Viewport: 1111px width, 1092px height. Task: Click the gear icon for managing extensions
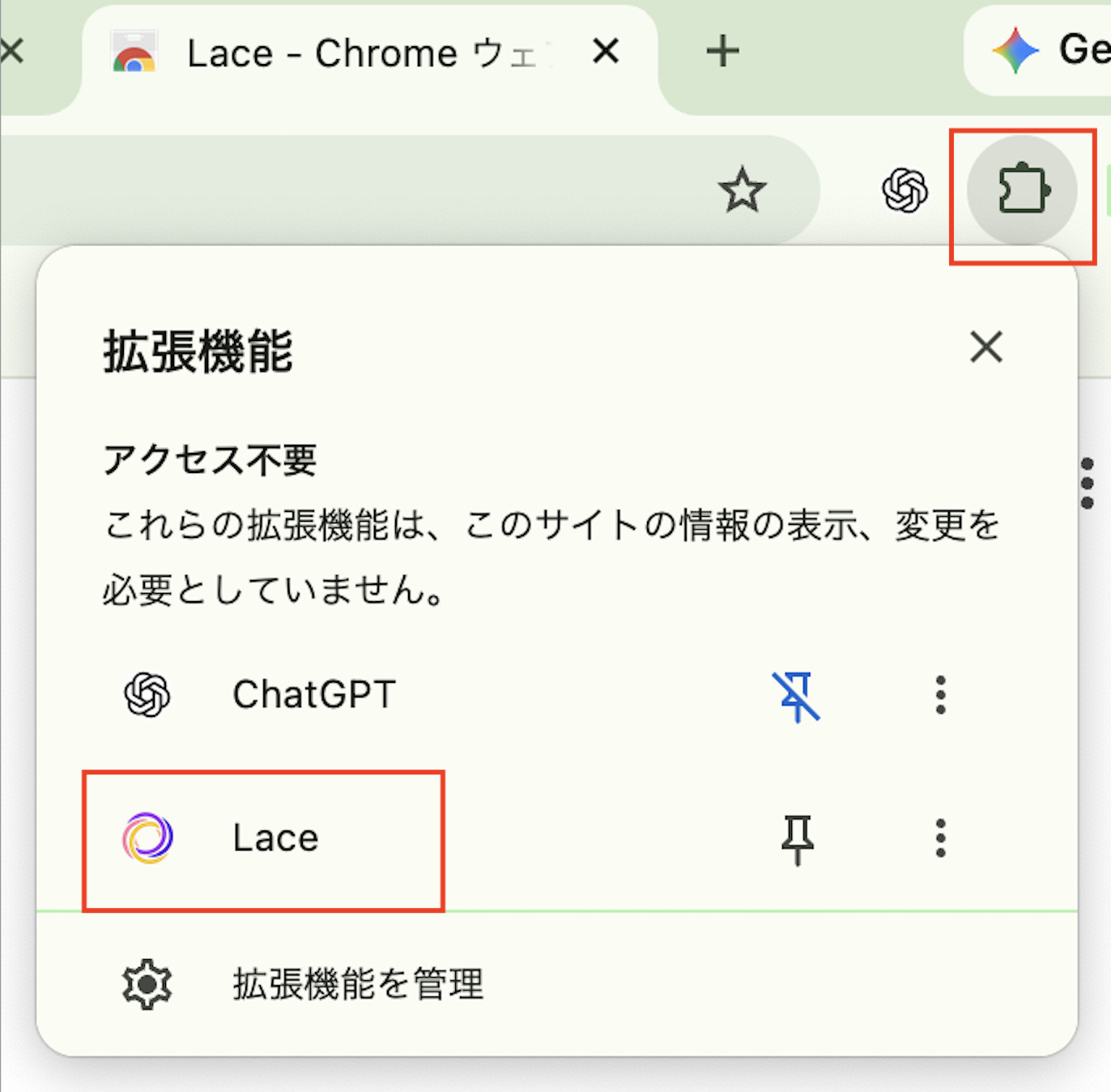tap(147, 984)
